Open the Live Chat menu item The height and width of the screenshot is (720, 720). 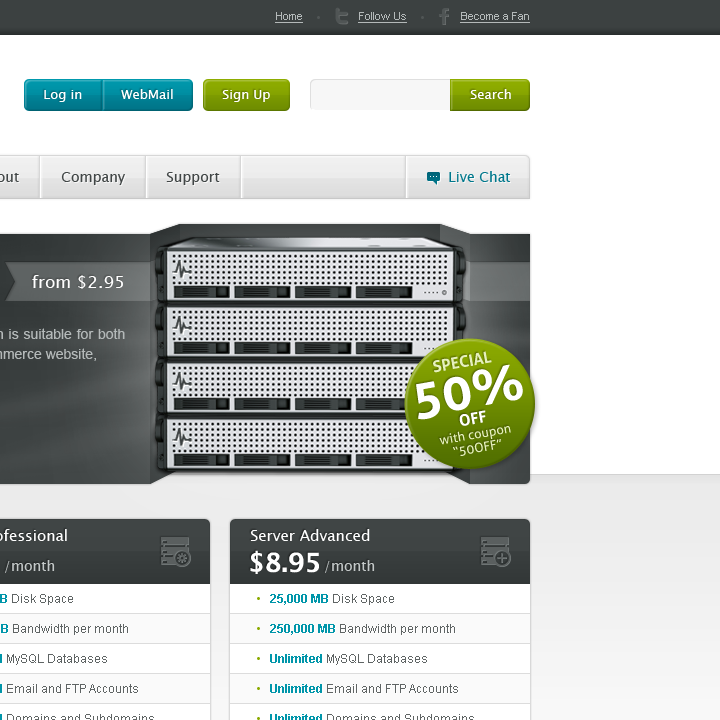pos(468,177)
